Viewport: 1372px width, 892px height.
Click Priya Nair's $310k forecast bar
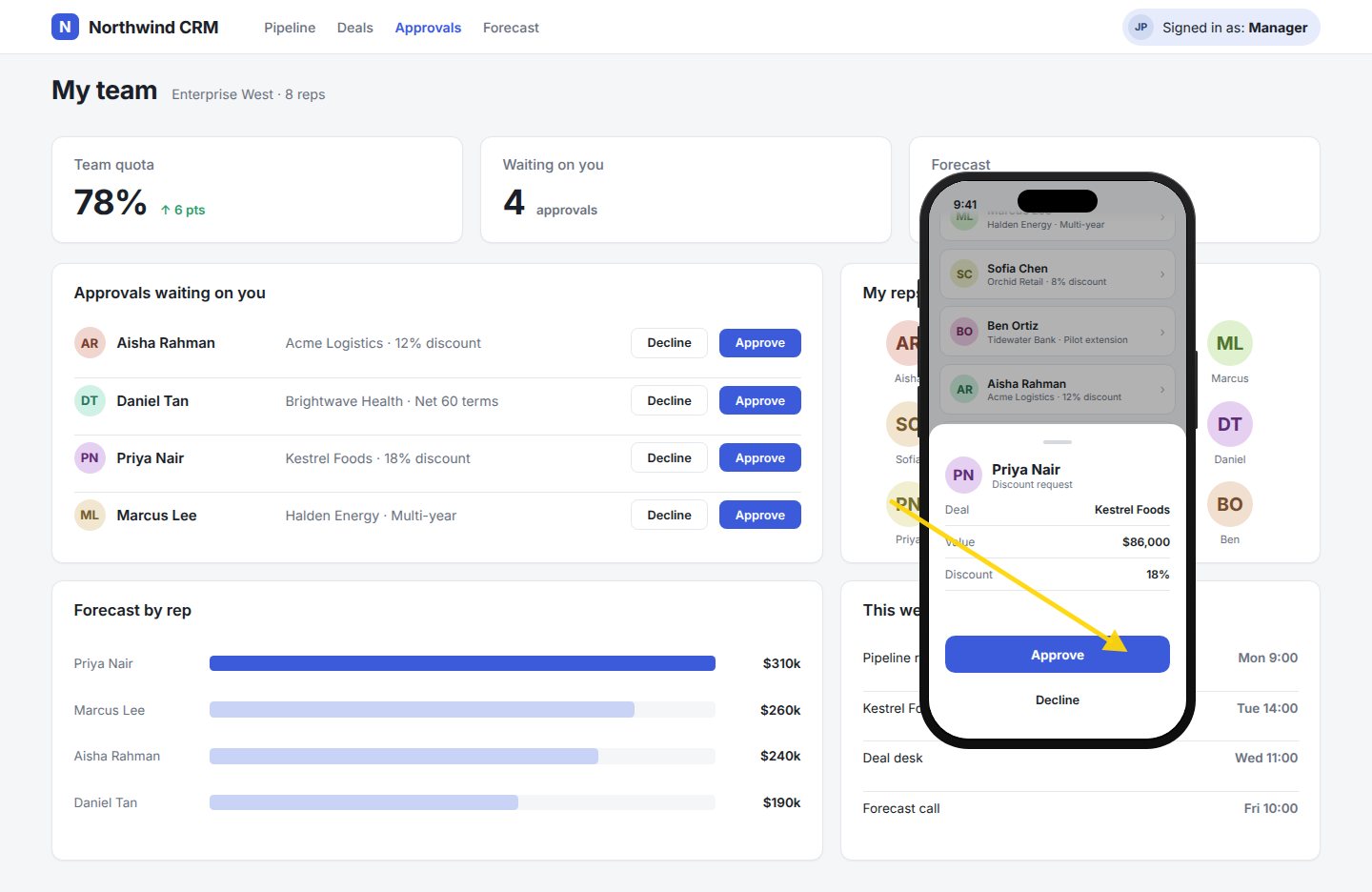462,663
